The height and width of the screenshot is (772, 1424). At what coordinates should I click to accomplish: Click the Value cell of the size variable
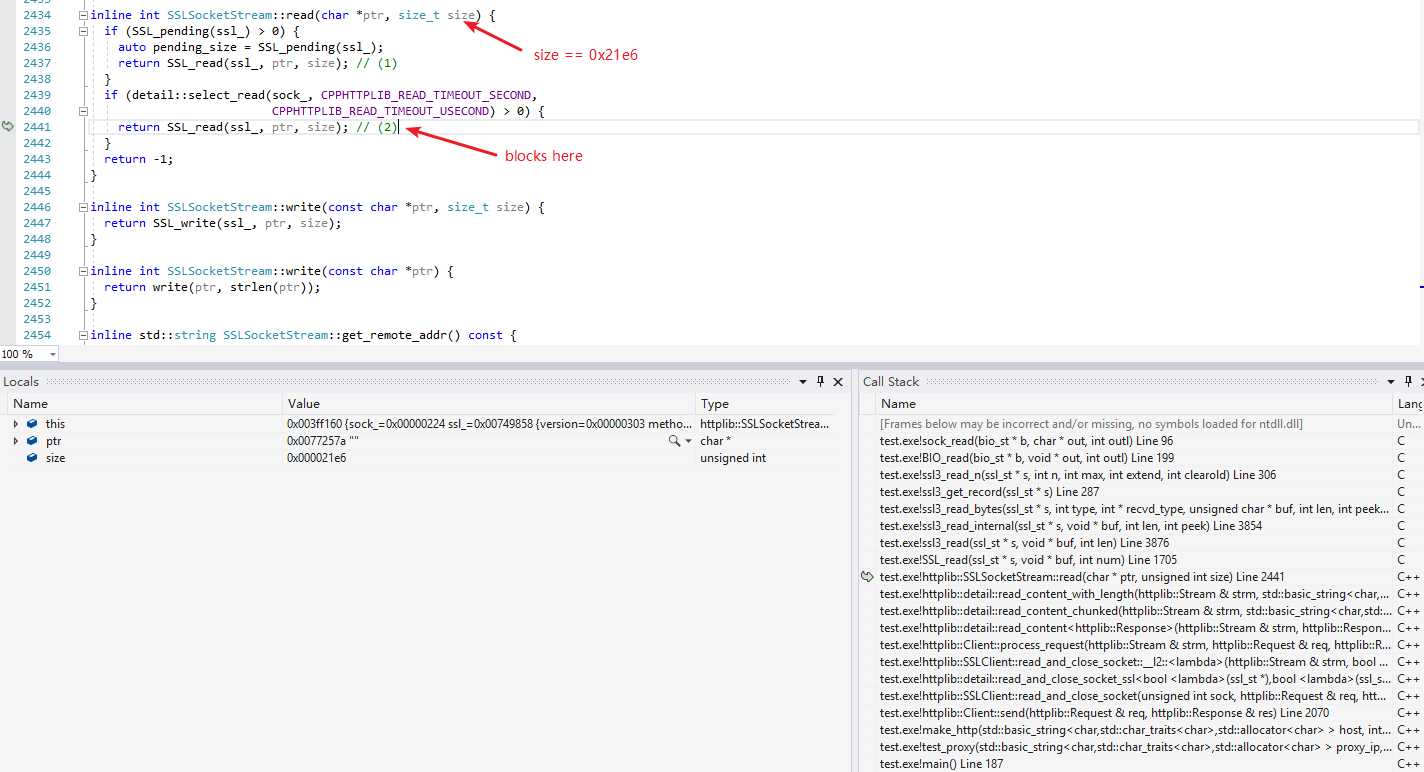320,457
